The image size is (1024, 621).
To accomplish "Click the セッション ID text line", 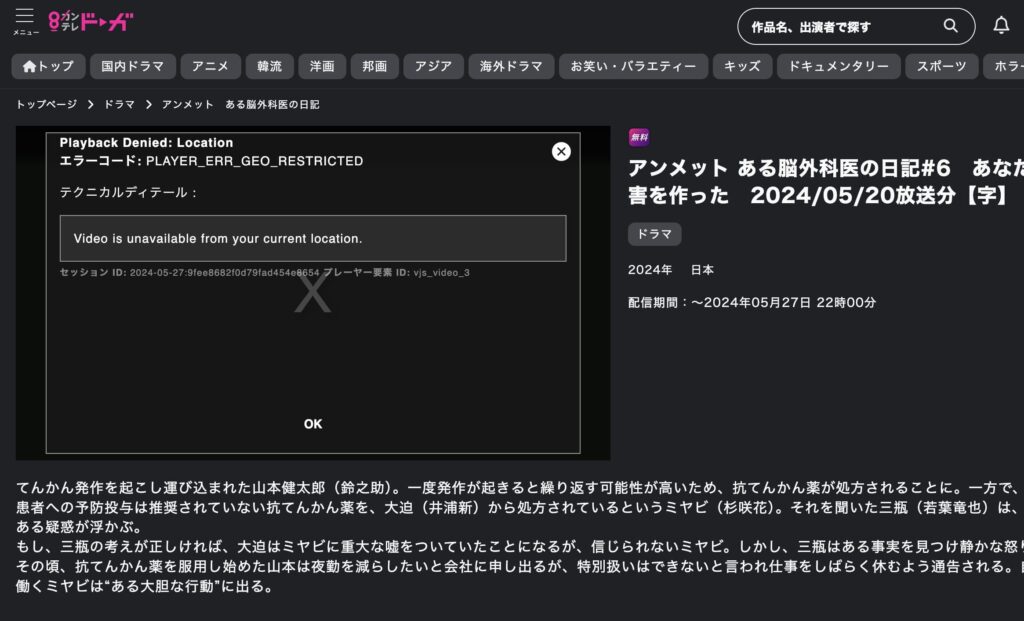I will point(264,272).
